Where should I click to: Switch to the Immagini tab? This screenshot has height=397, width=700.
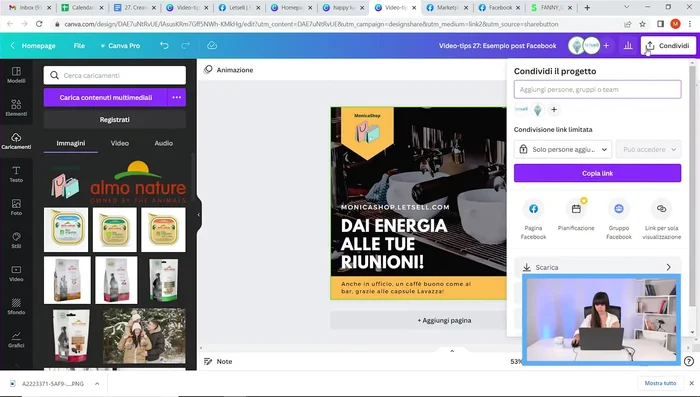click(x=71, y=143)
